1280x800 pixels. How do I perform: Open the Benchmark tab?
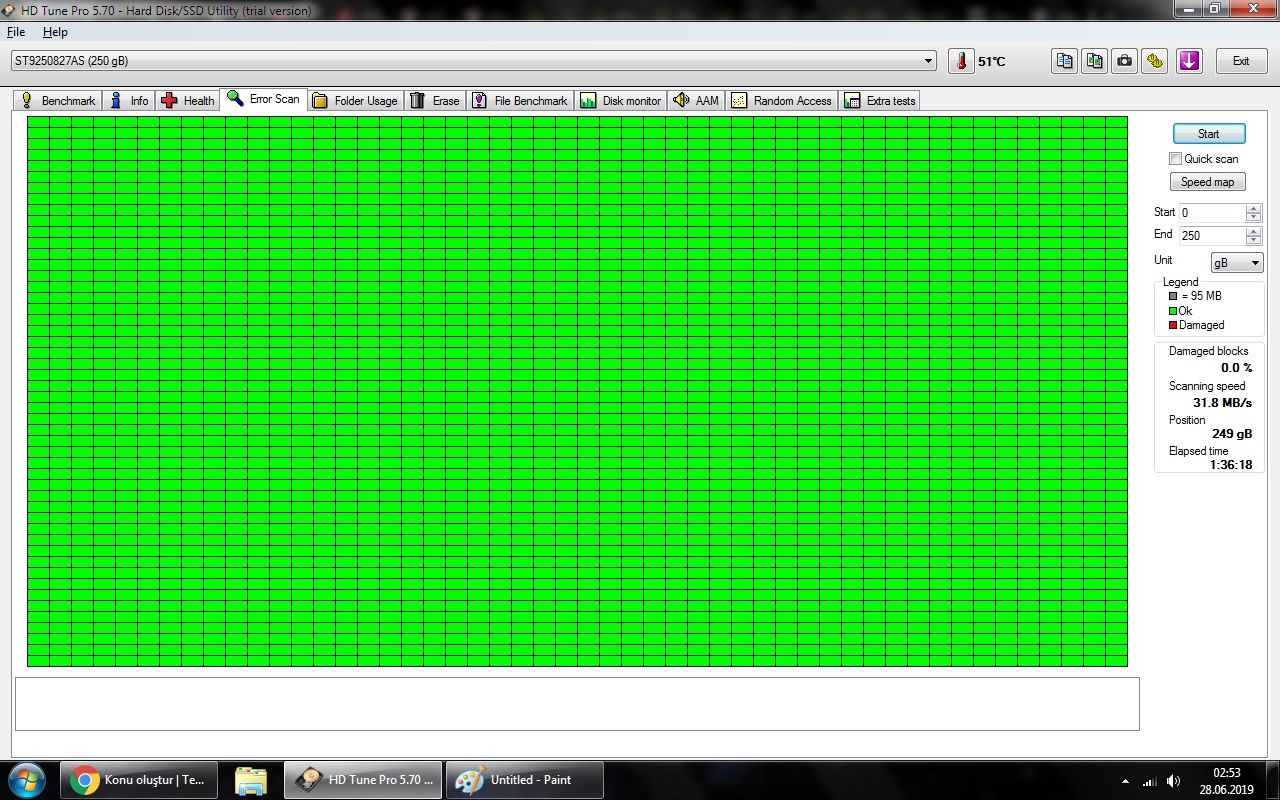[58, 101]
